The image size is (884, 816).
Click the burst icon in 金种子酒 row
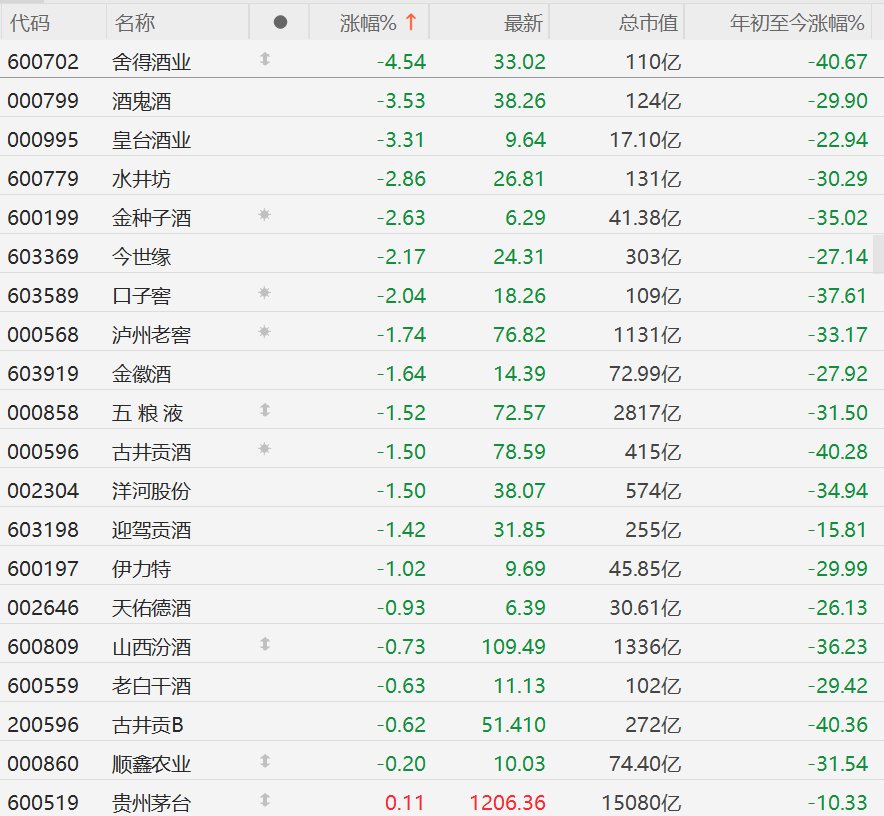(264, 215)
